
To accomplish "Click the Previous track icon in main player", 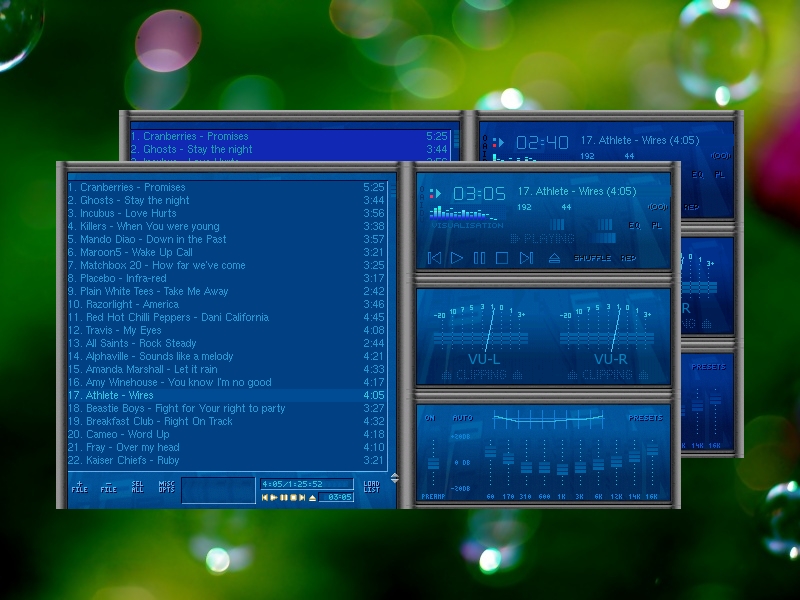I will point(434,258).
